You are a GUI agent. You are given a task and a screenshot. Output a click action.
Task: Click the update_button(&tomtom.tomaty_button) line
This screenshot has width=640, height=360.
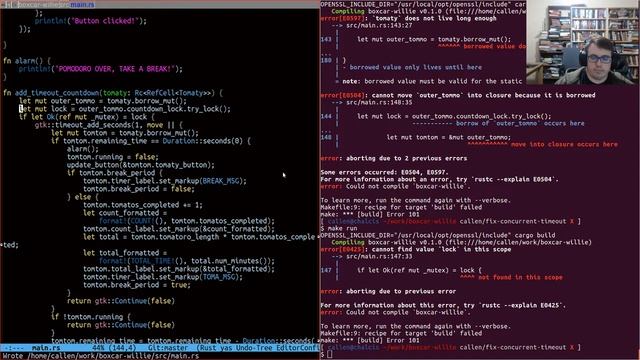pyautogui.click(x=140, y=165)
